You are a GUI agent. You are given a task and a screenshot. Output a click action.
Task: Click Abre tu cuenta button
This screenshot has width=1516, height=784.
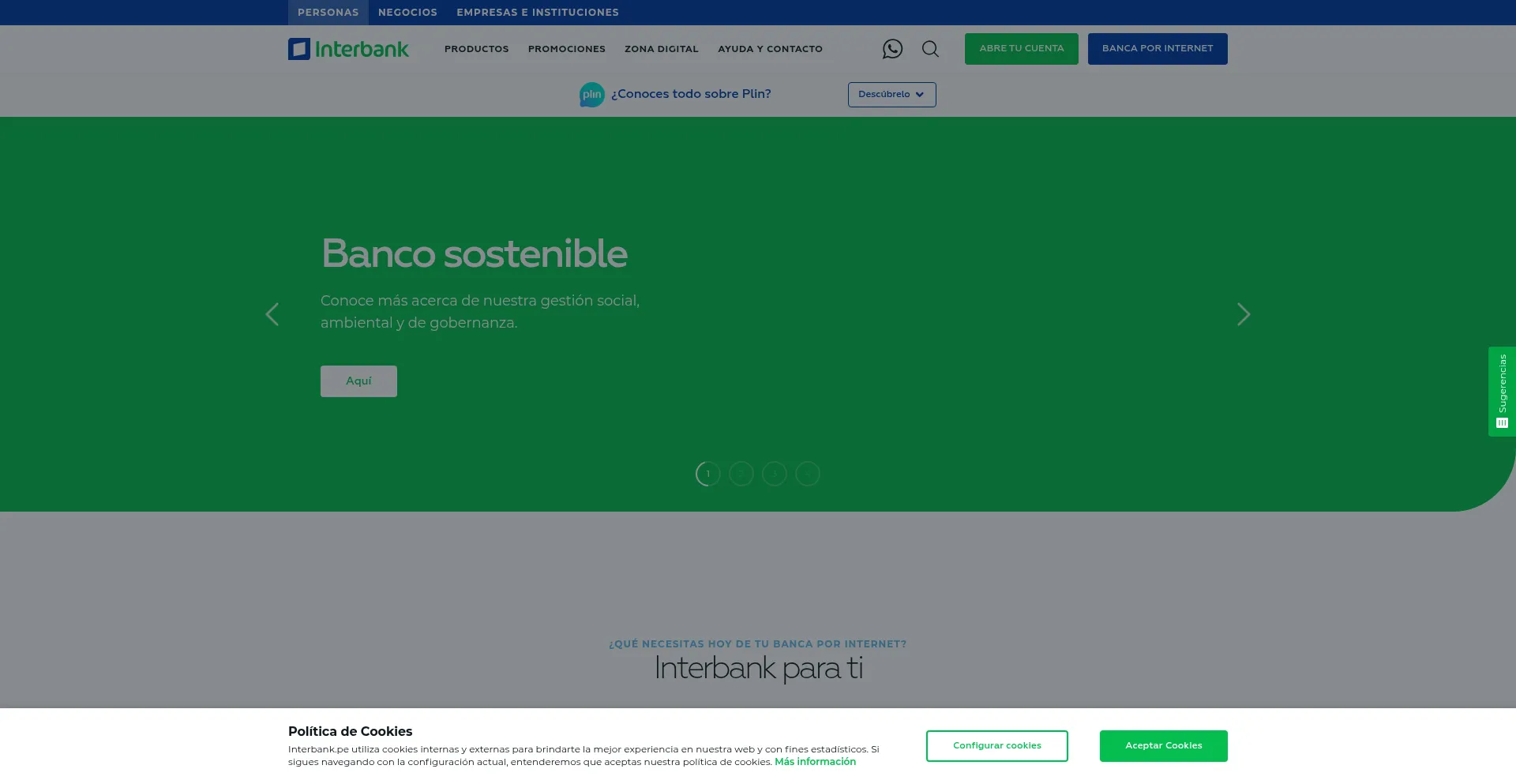pyautogui.click(x=1021, y=49)
